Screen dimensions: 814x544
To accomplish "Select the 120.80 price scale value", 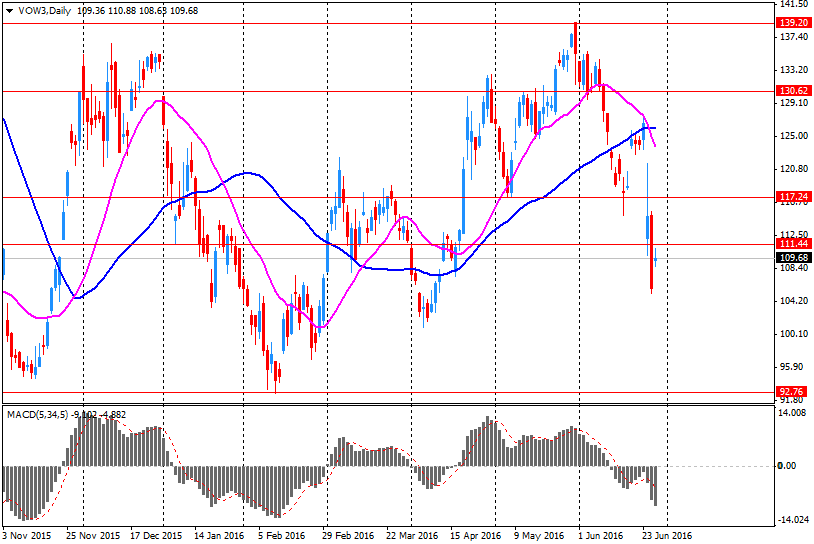I will [x=794, y=168].
